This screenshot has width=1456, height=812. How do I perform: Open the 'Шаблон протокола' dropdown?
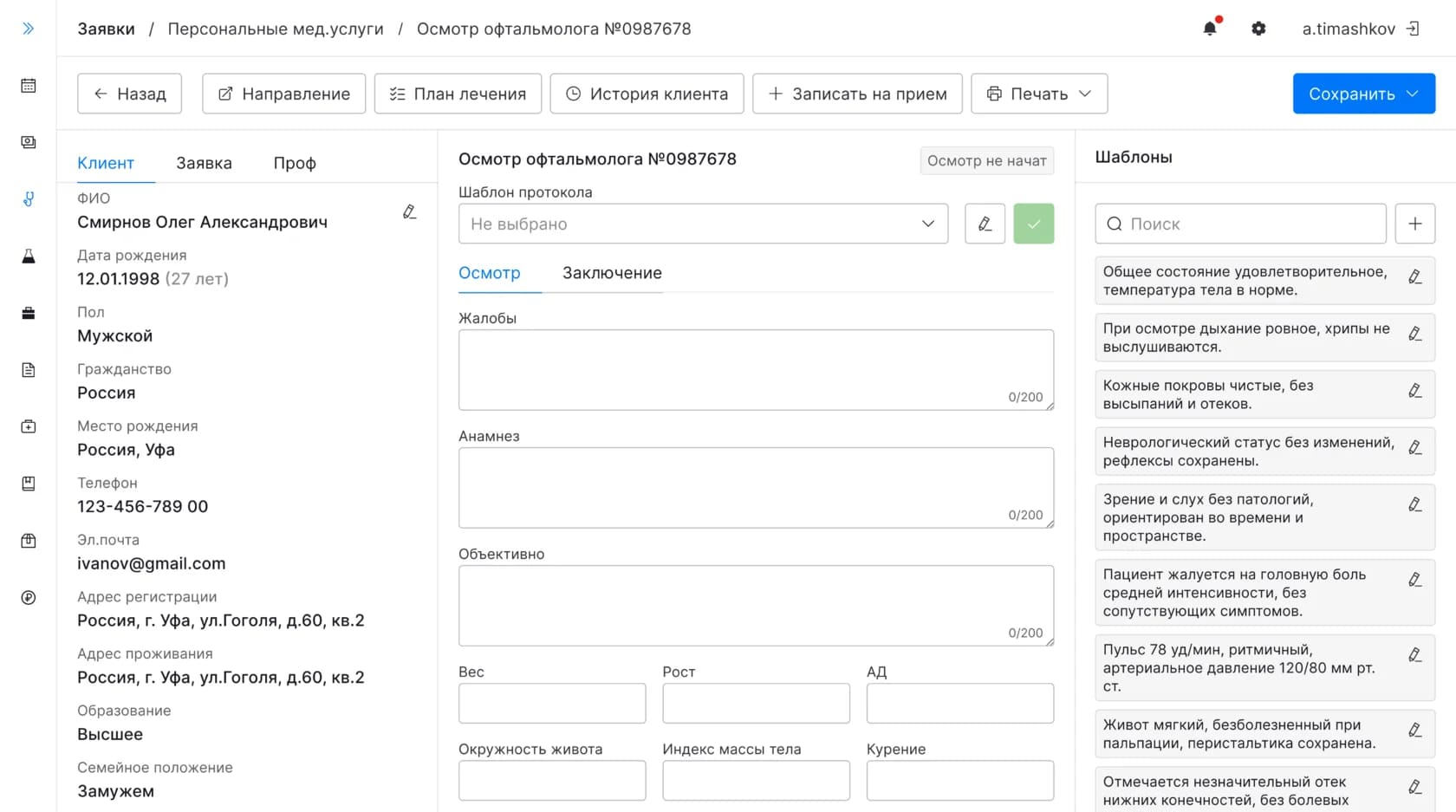click(x=703, y=224)
